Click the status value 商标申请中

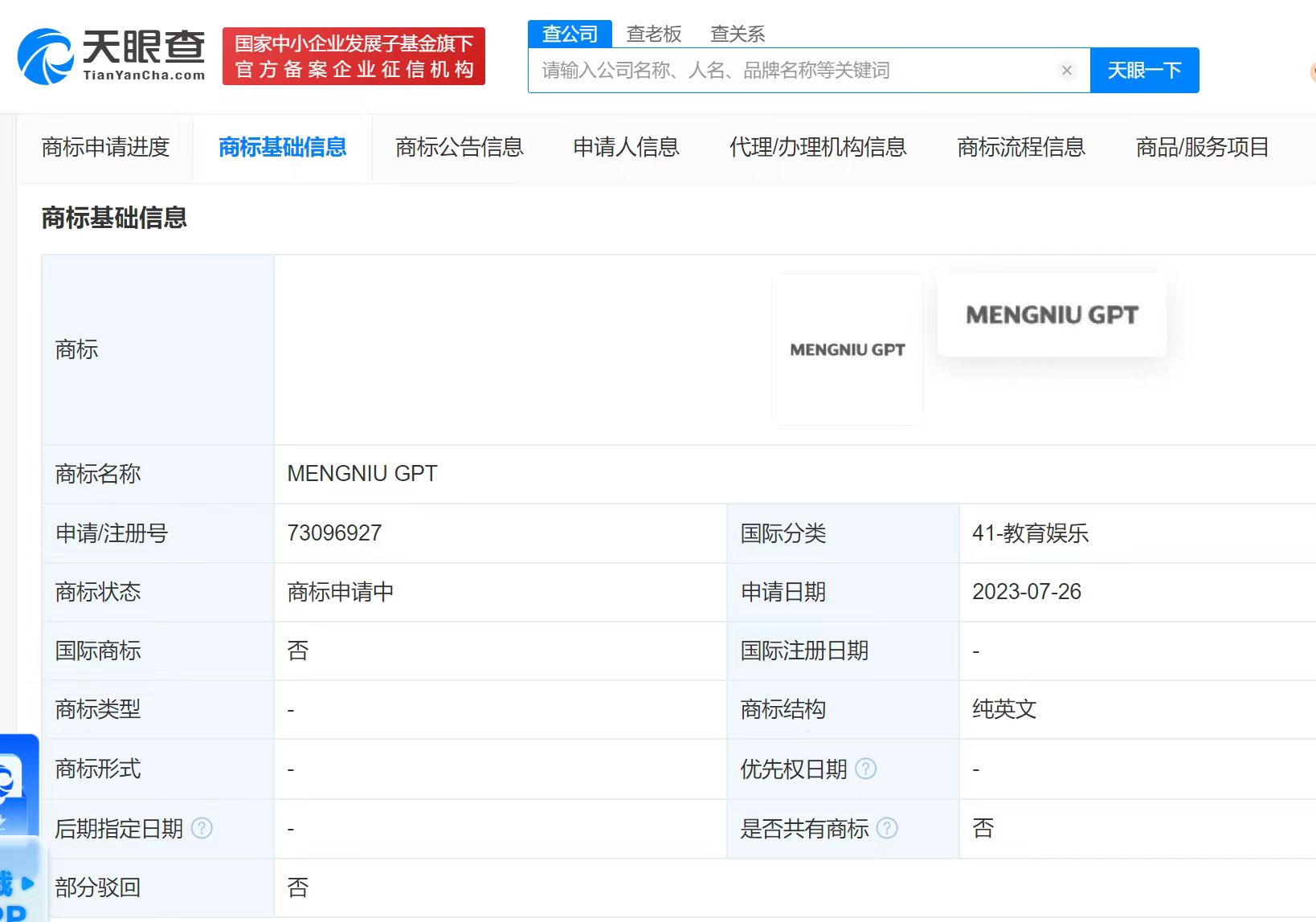pos(341,592)
